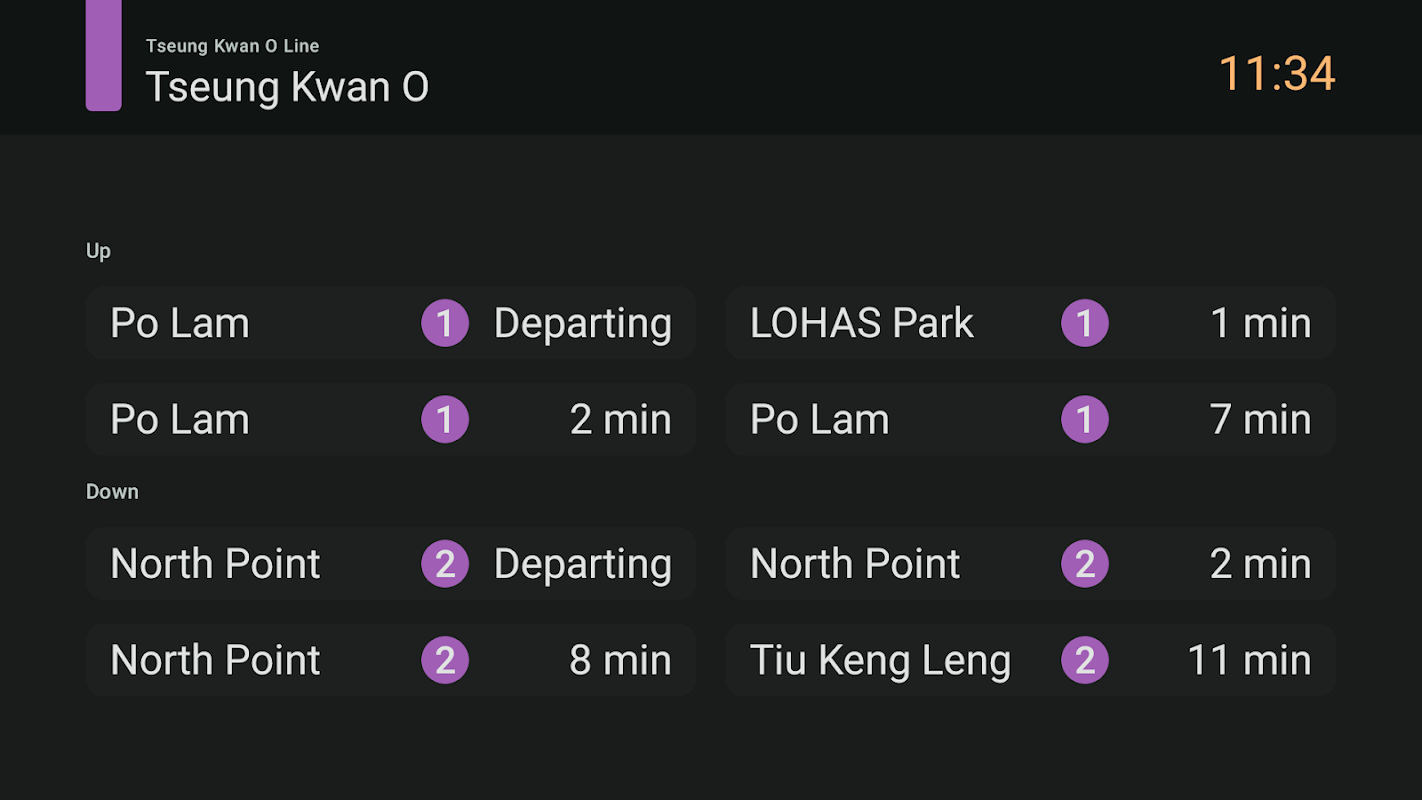Click the Tseung Kwan O station title
The height and width of the screenshot is (800, 1422).
click(287, 87)
